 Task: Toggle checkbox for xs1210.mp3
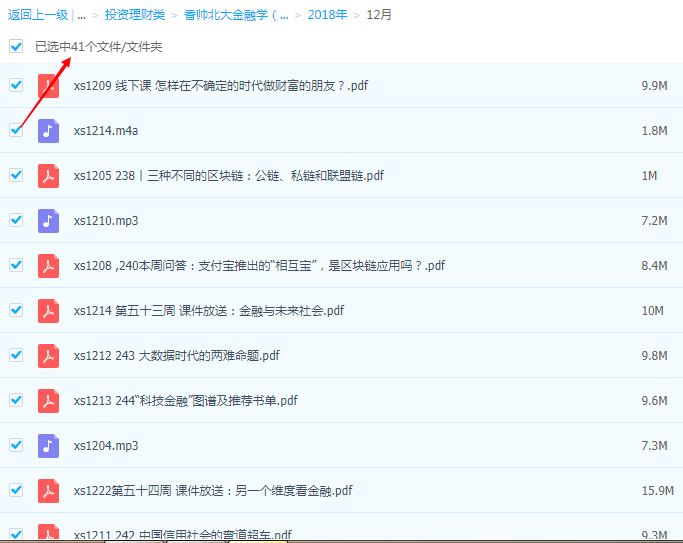16,220
